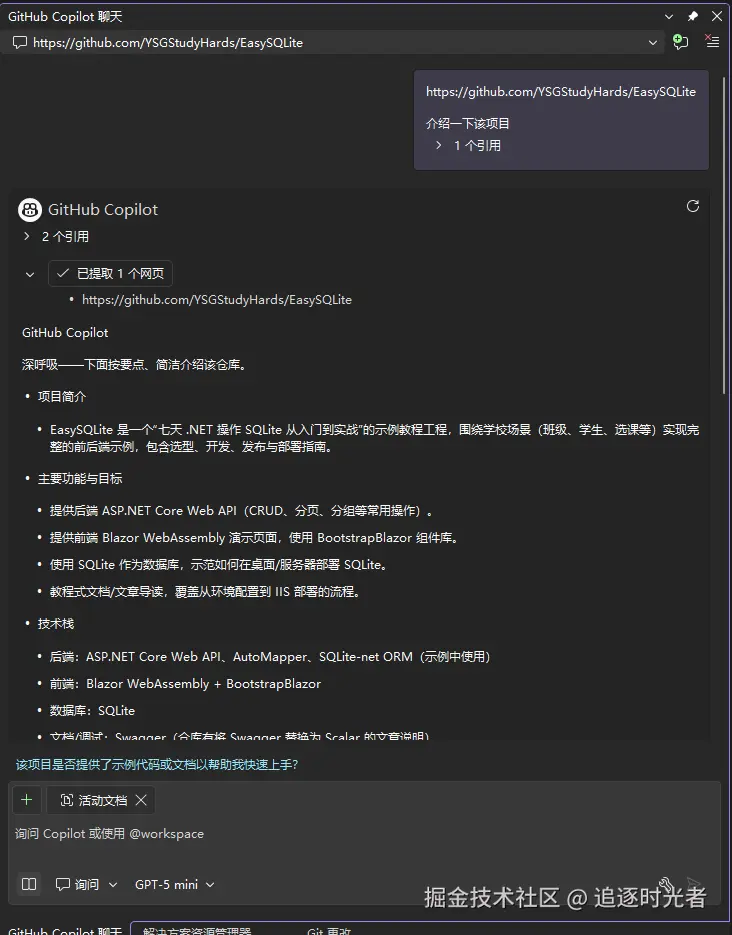Click the suggested follow-up question about sample code

point(157,764)
